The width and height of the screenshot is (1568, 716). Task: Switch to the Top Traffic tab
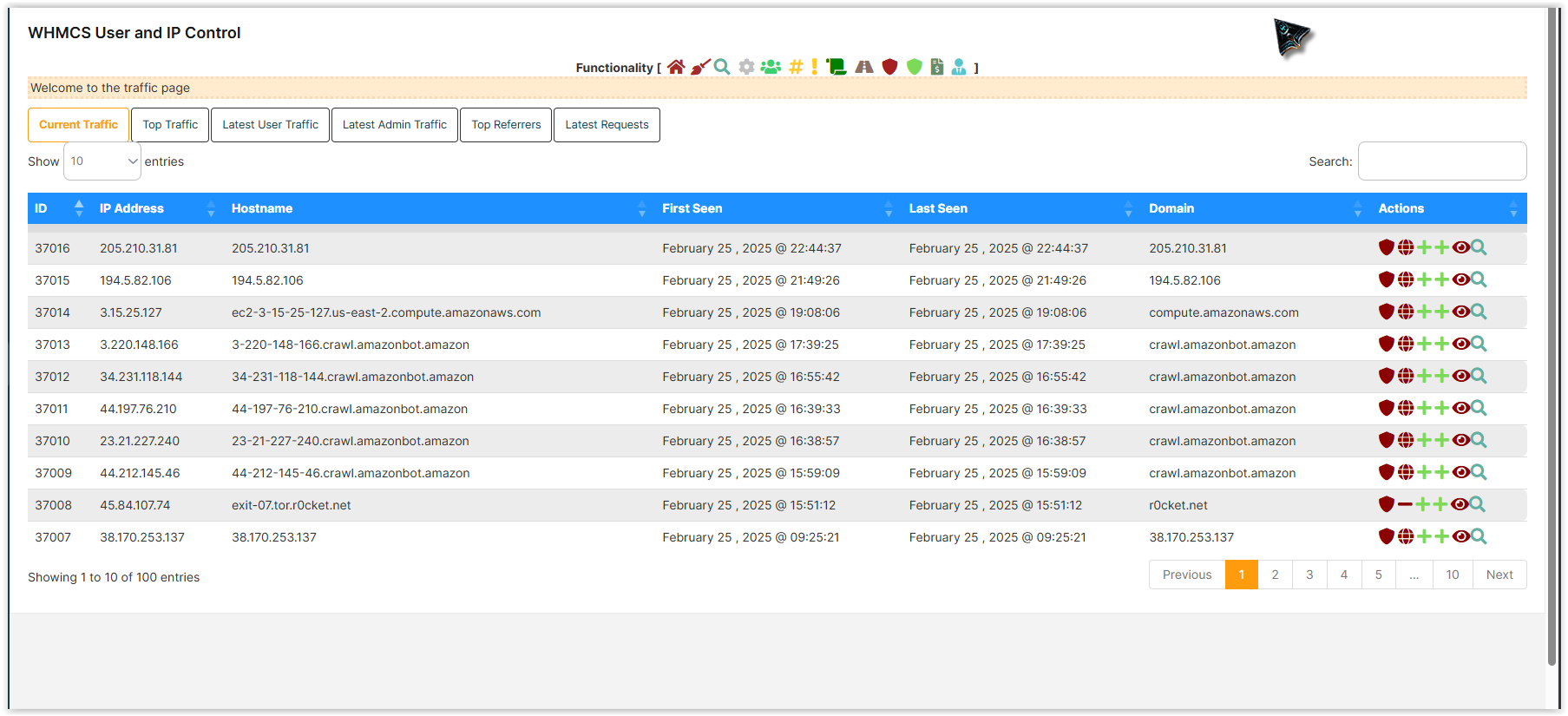170,125
